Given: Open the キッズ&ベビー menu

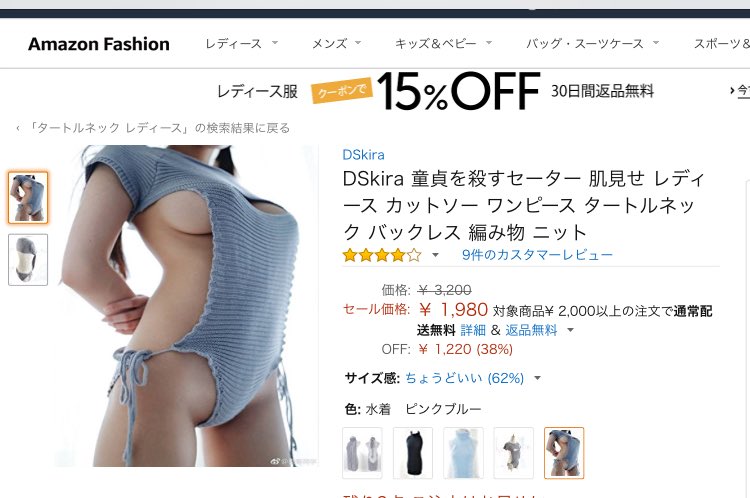Looking at the screenshot, I should [443, 44].
